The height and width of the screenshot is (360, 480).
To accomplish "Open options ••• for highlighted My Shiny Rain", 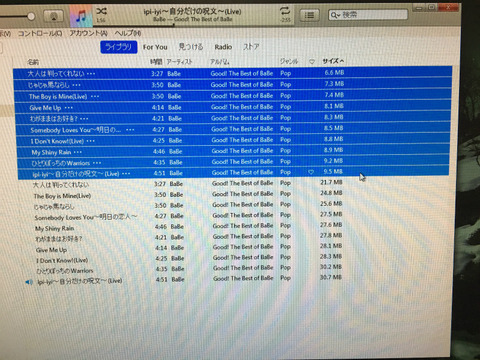I will pyautogui.click(x=78, y=152).
